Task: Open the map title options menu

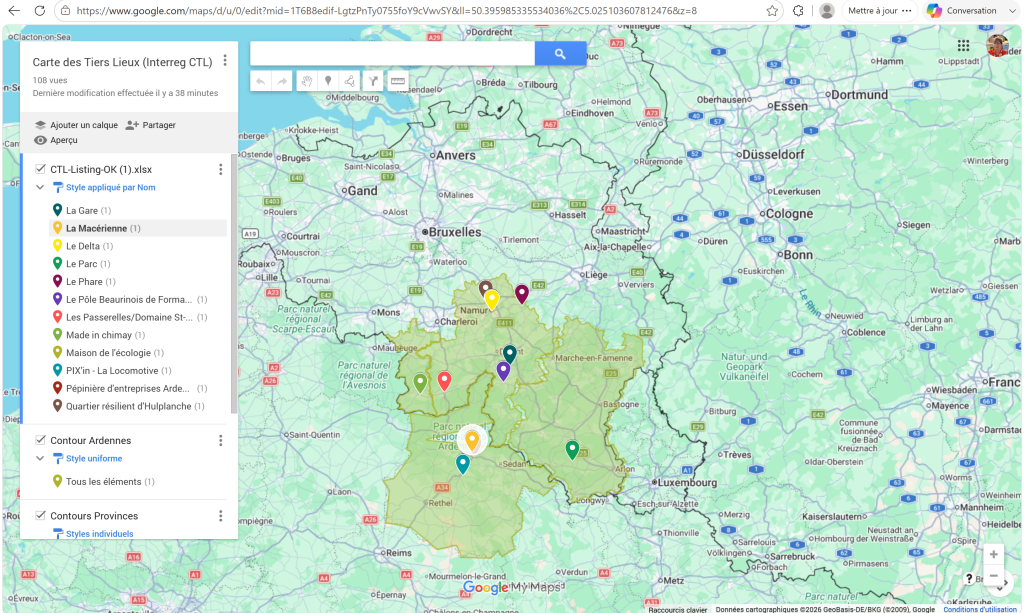Action: point(225,61)
